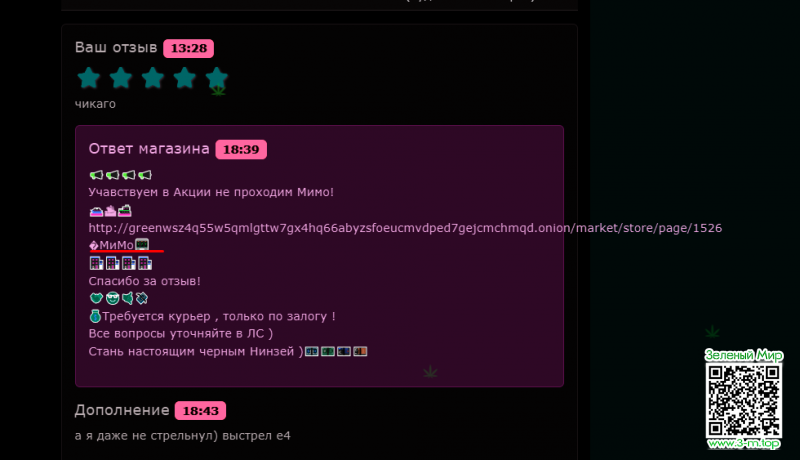Click the fourth rating star
Viewport: 800px width, 460px height.
click(185, 78)
